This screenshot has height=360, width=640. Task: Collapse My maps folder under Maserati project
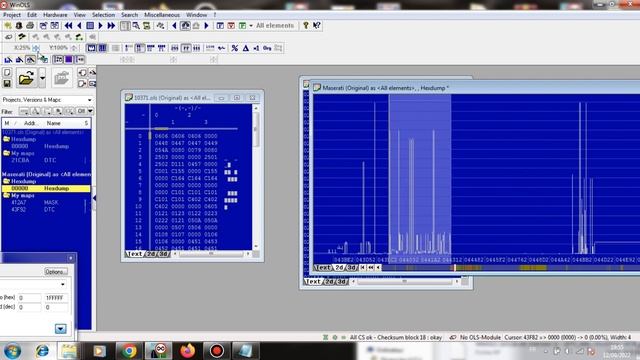pos(6,196)
